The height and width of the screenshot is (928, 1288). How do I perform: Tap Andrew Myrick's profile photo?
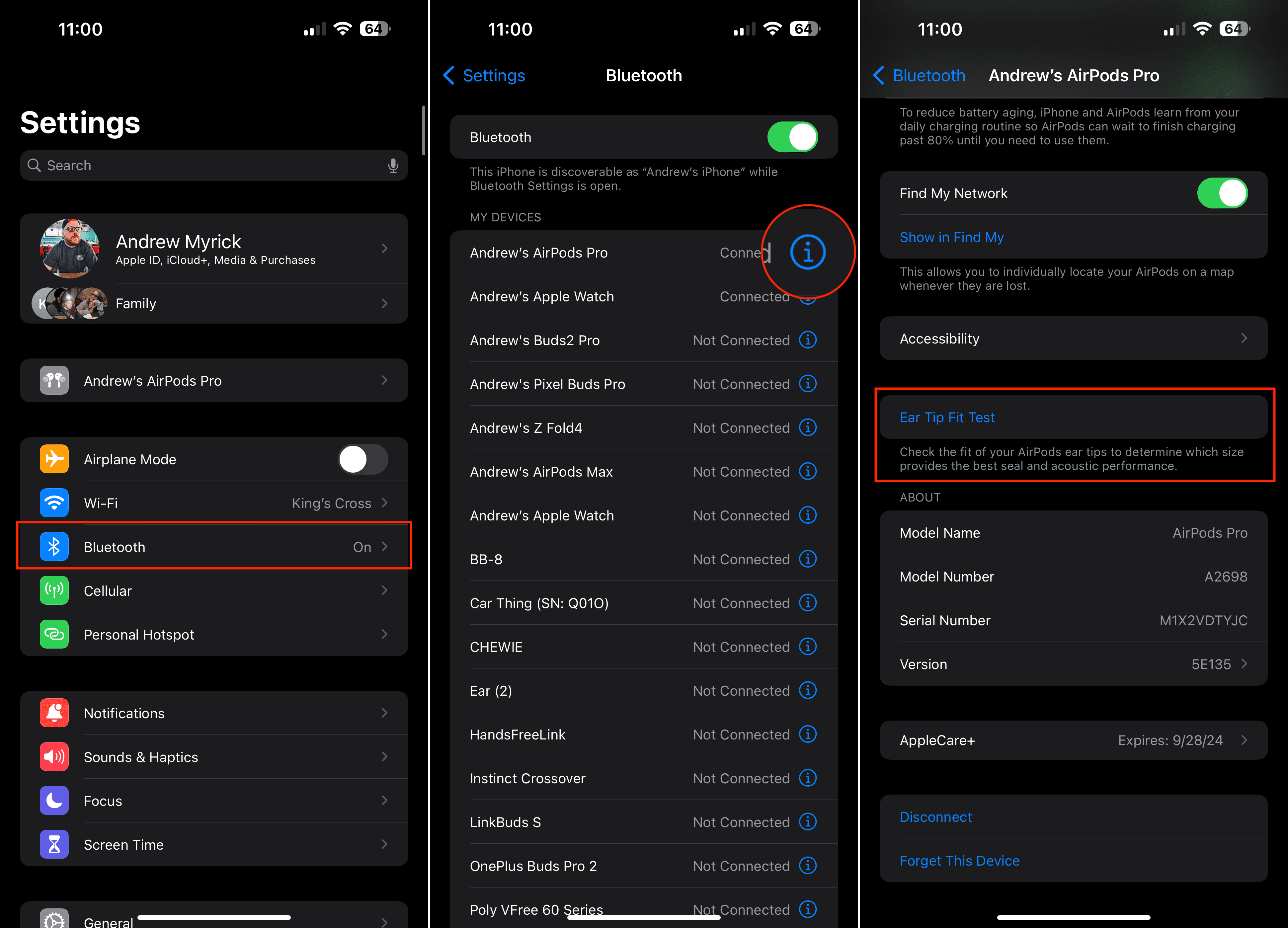point(70,248)
